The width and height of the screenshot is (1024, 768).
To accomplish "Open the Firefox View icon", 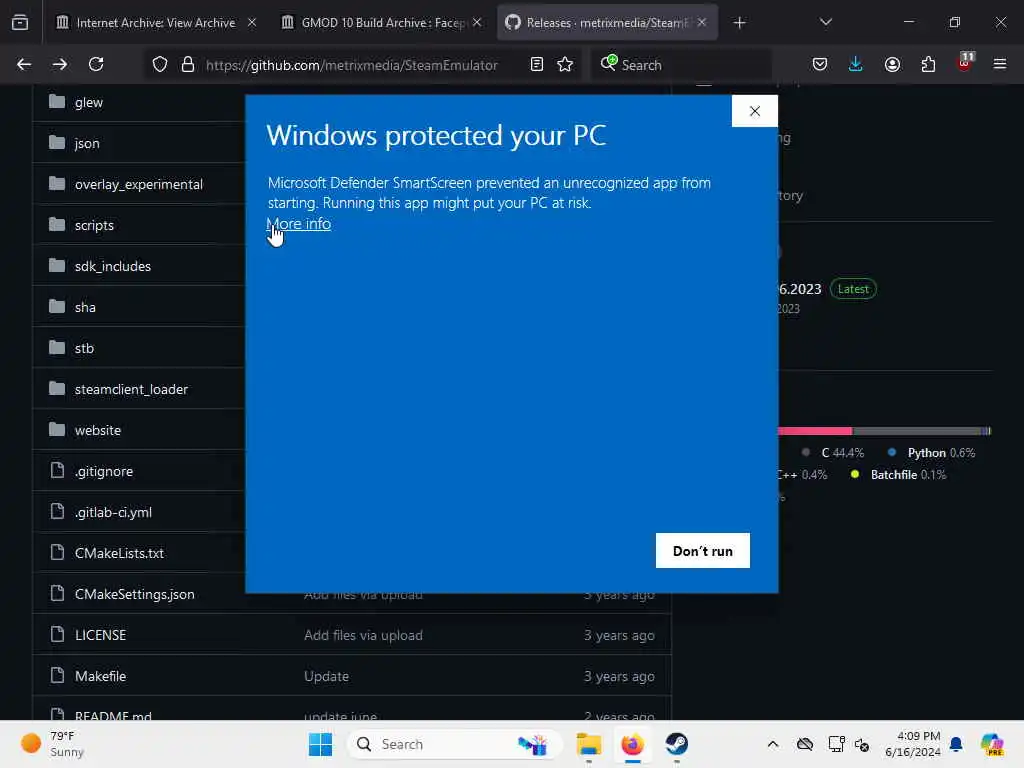I will (20, 23).
